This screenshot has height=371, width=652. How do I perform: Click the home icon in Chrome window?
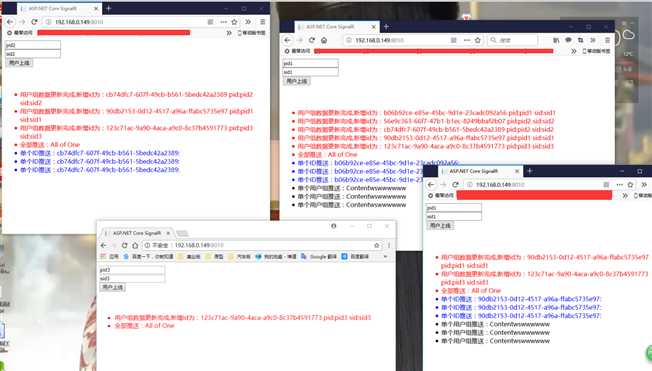click(135, 245)
